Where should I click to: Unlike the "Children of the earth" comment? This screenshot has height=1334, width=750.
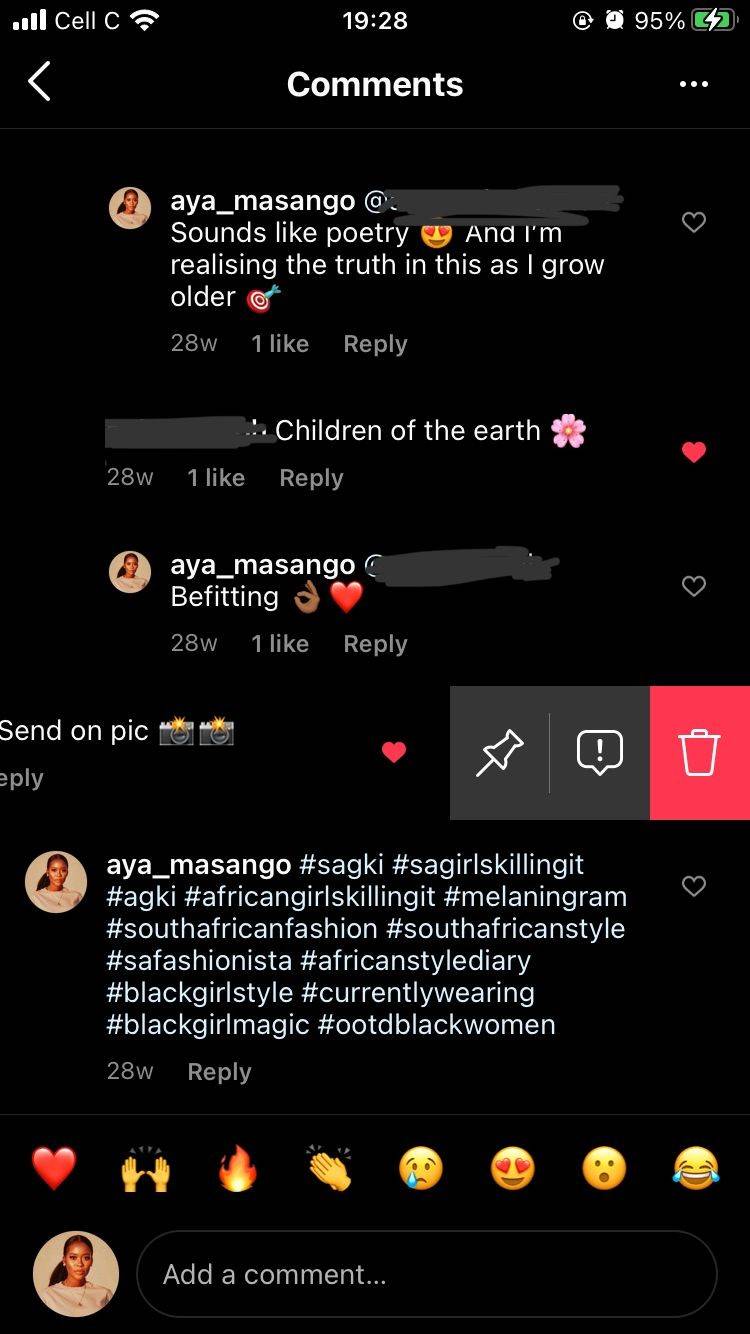pos(694,453)
